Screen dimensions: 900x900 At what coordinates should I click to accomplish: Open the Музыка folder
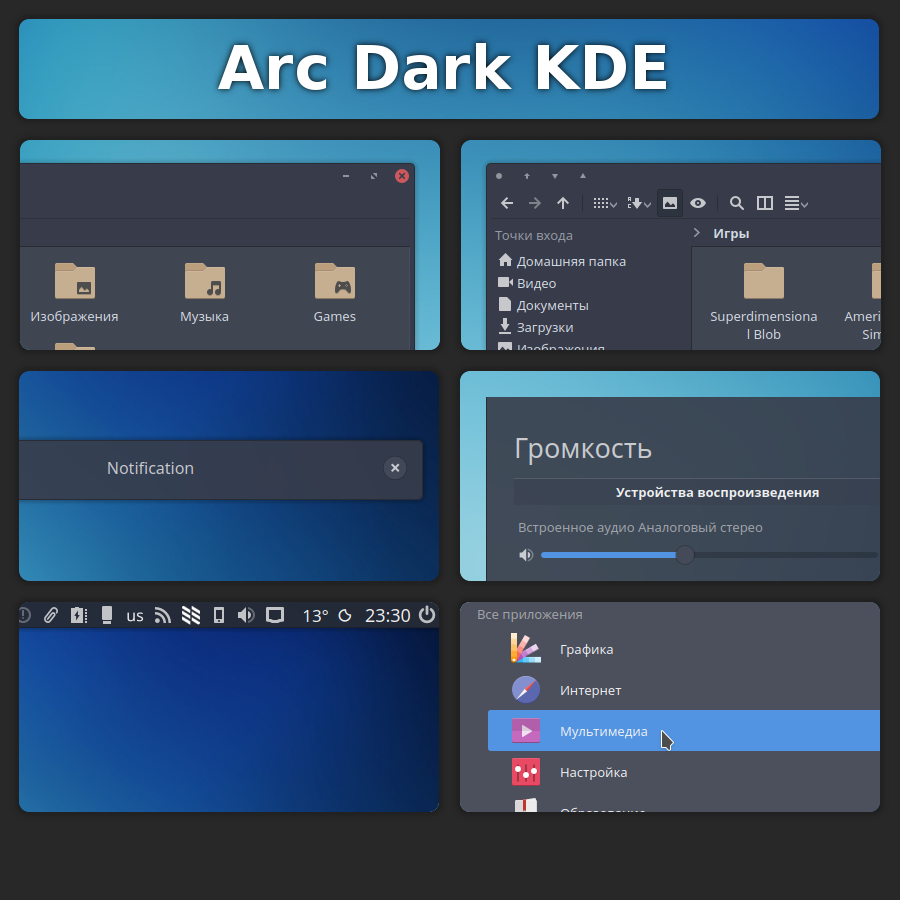(x=204, y=293)
